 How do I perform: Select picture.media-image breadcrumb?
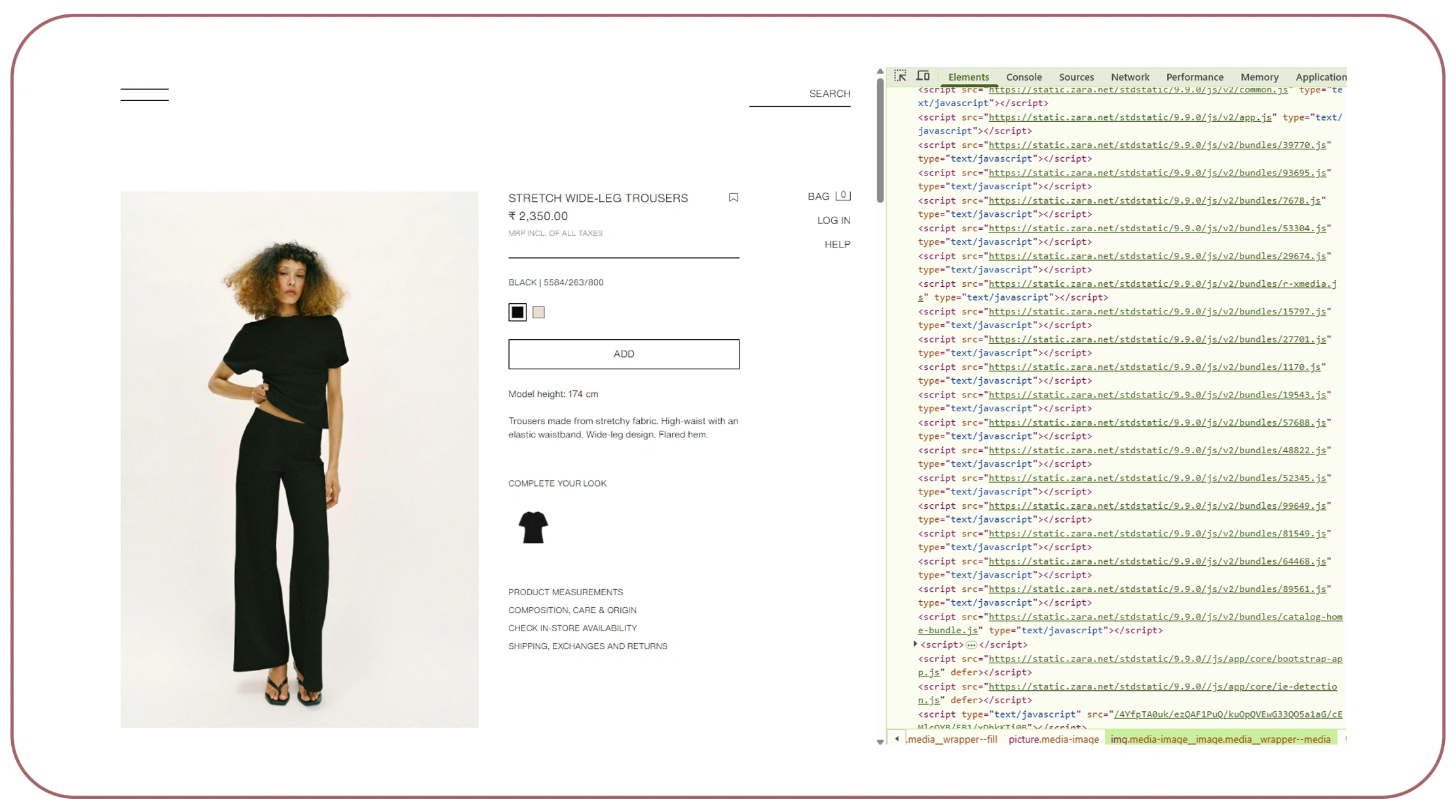pyautogui.click(x=1054, y=739)
